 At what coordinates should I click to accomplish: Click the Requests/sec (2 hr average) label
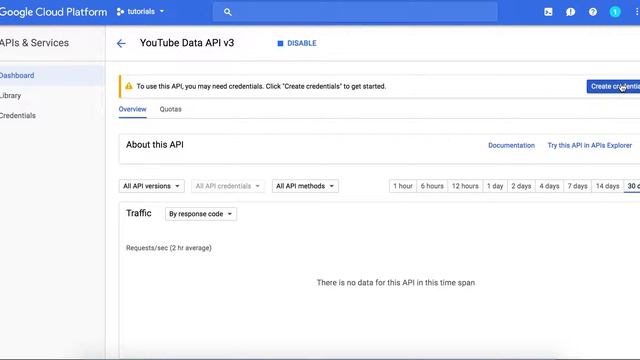point(169,248)
